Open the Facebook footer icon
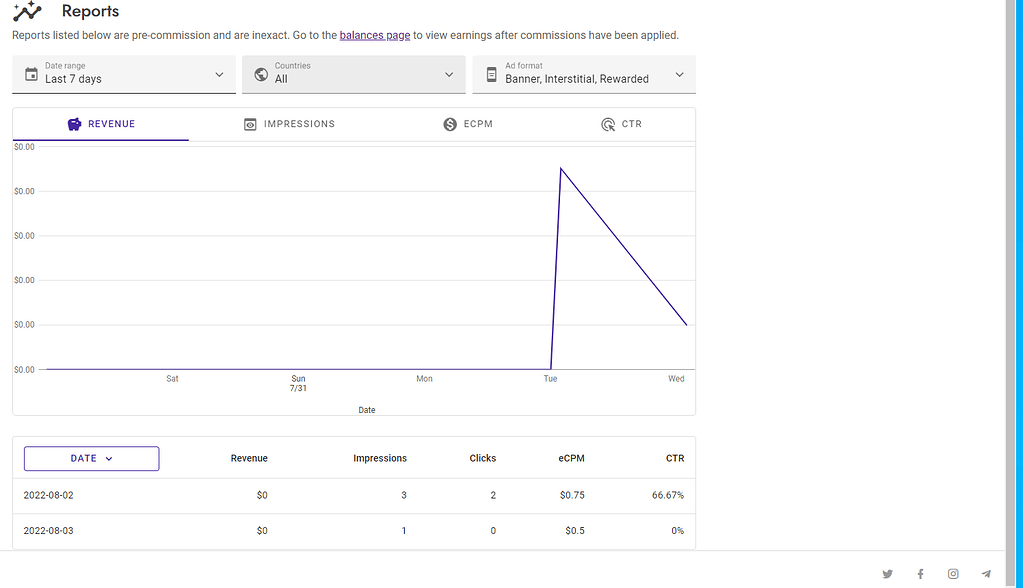 tap(920, 574)
